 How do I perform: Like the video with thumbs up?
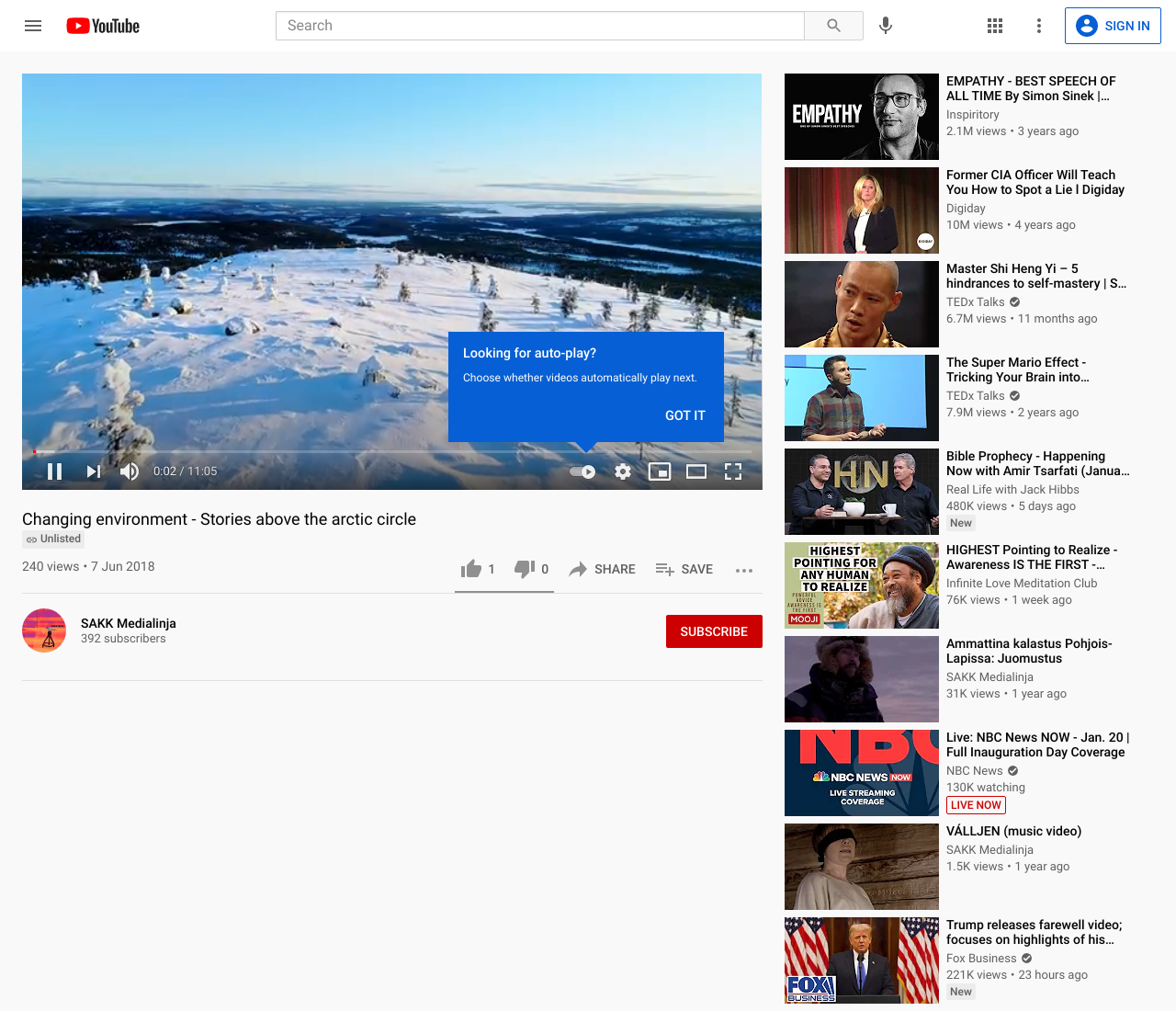[x=472, y=569]
